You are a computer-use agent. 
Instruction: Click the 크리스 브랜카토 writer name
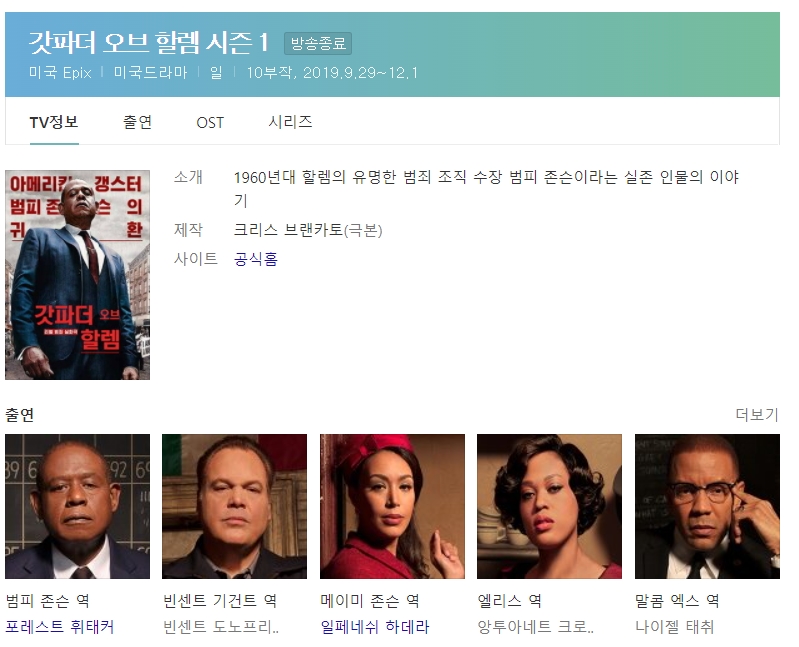(288, 230)
